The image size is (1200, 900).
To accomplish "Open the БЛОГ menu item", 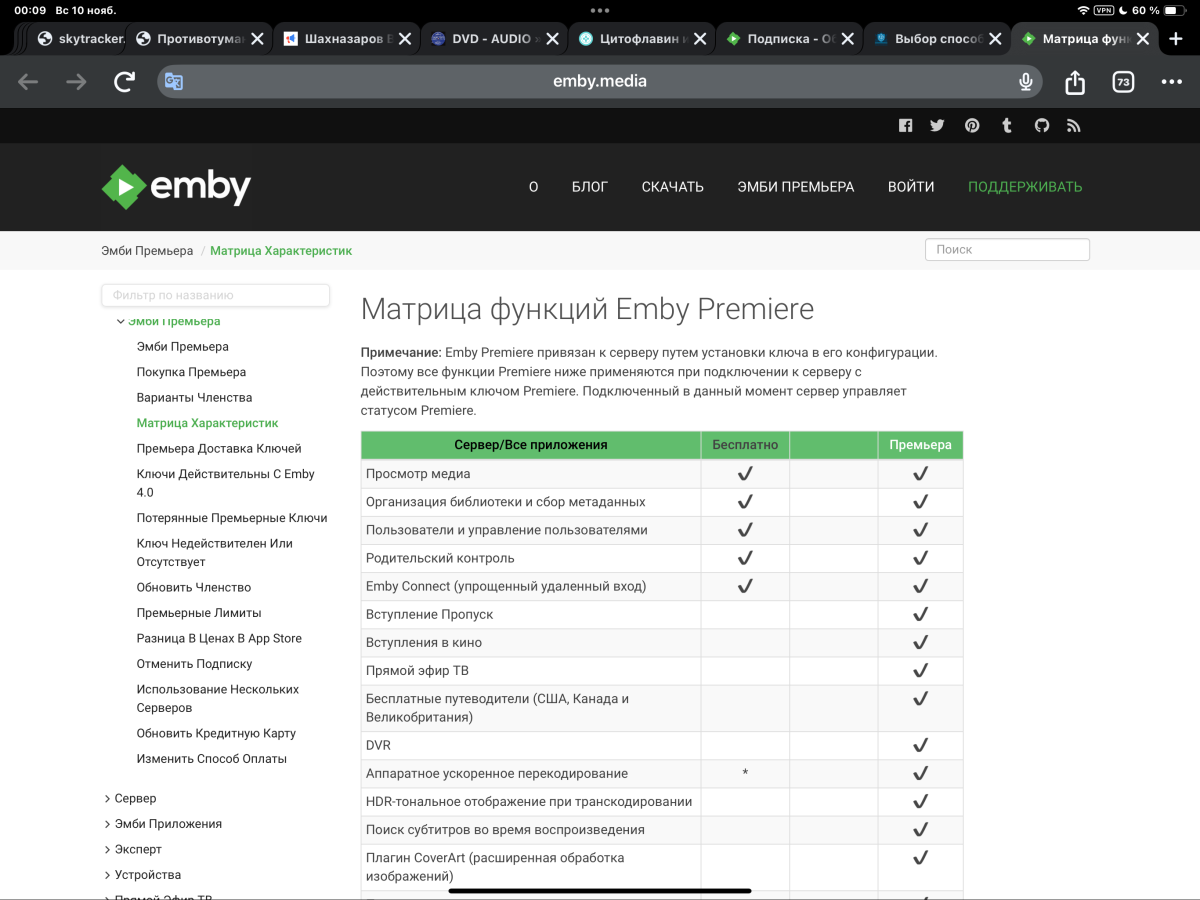I will click(x=590, y=187).
